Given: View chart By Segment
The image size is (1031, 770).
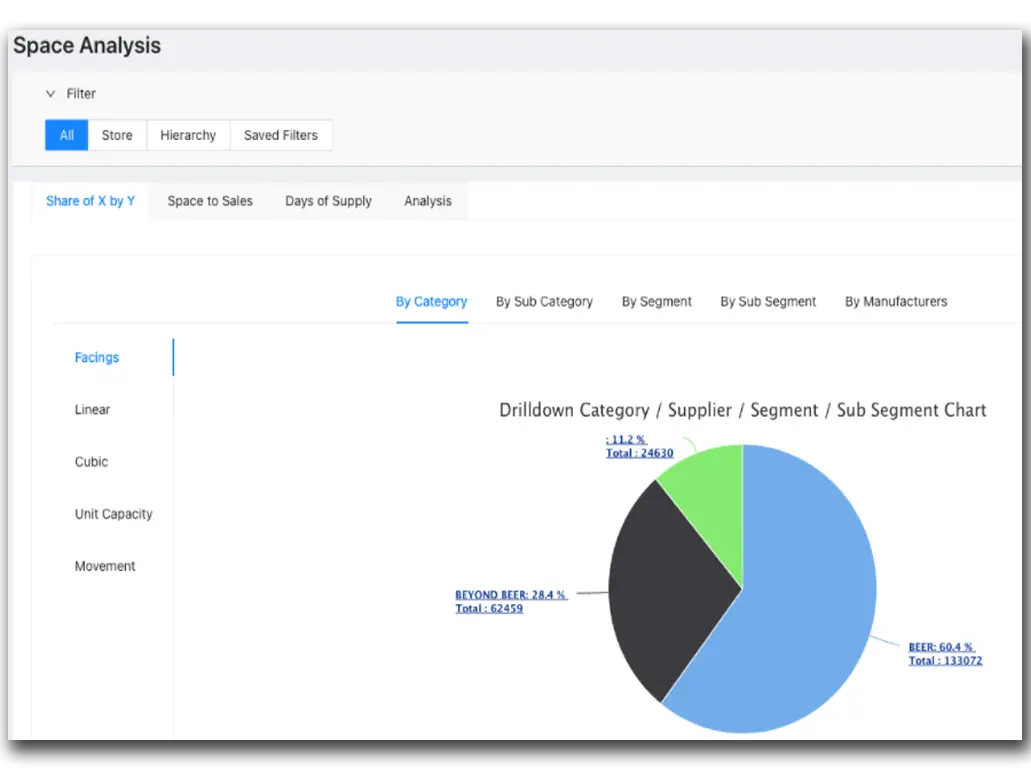Looking at the screenshot, I should pyautogui.click(x=656, y=301).
